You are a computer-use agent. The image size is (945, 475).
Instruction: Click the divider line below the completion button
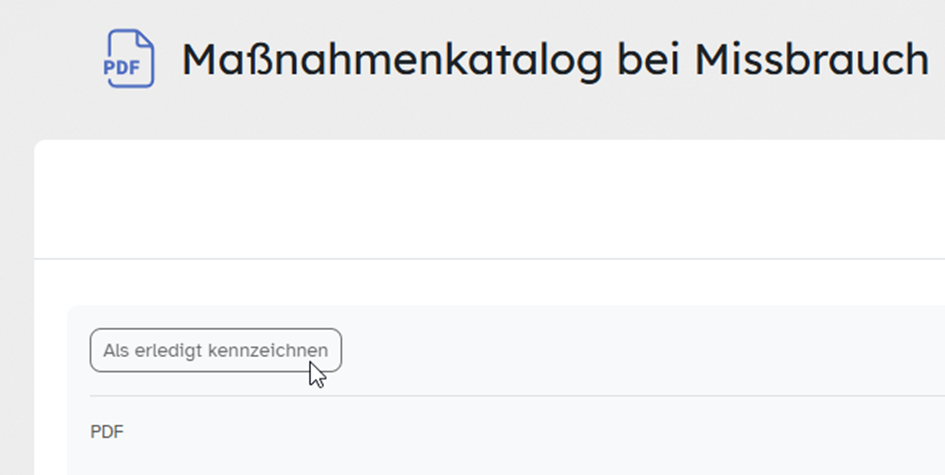coord(500,396)
